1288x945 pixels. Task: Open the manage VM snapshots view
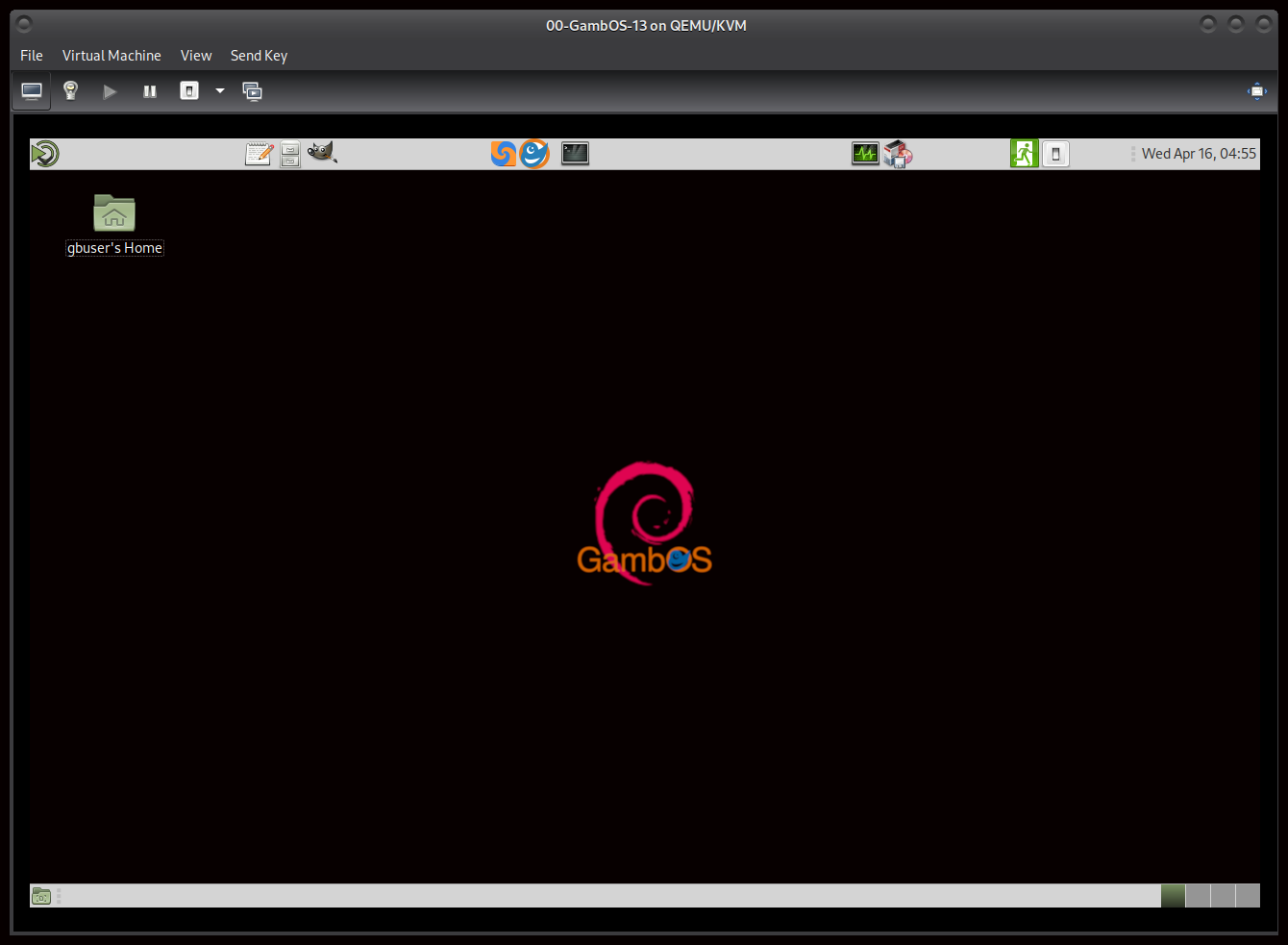click(252, 91)
